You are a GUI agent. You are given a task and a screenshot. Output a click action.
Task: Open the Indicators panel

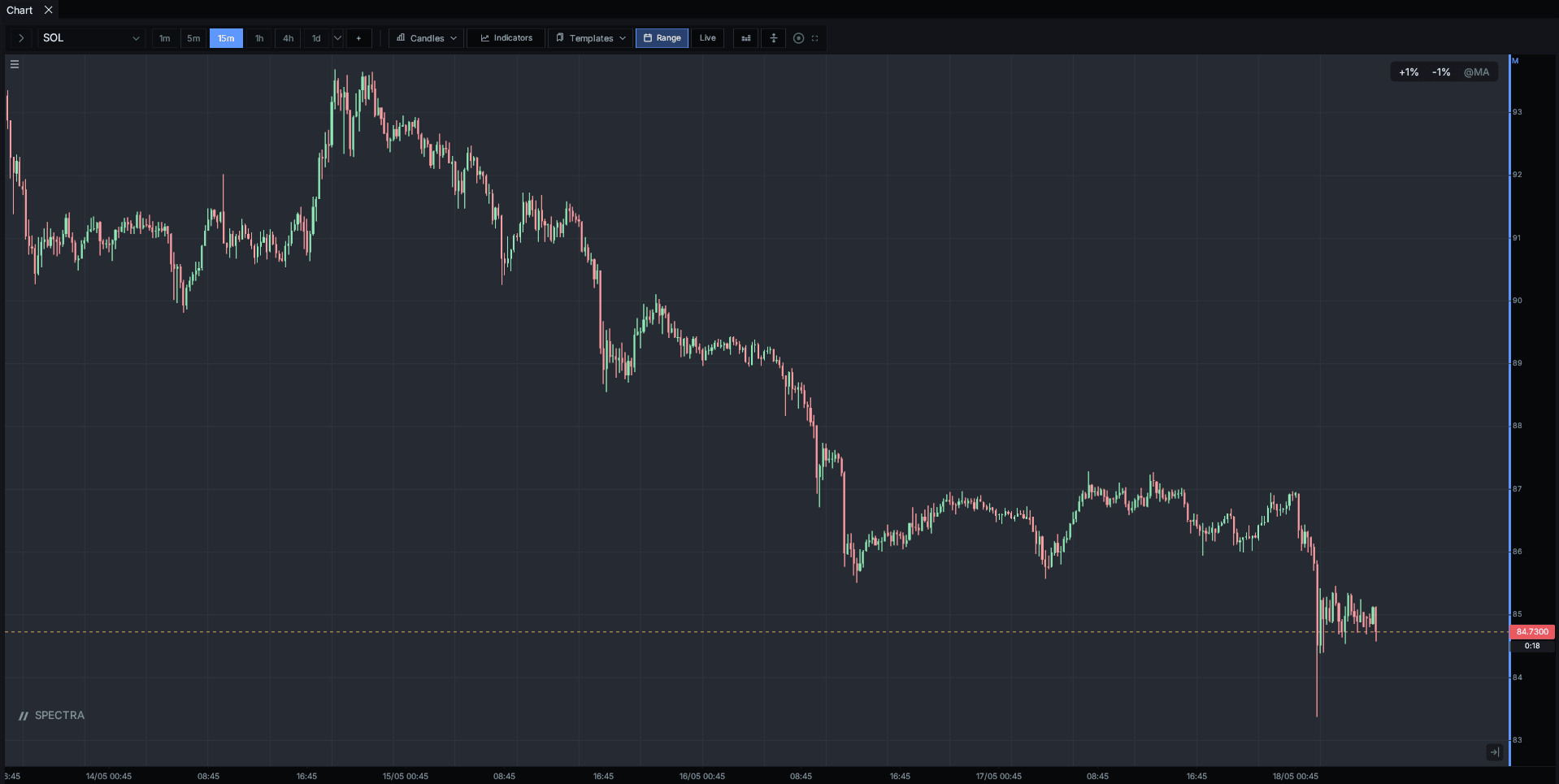pyautogui.click(x=506, y=38)
